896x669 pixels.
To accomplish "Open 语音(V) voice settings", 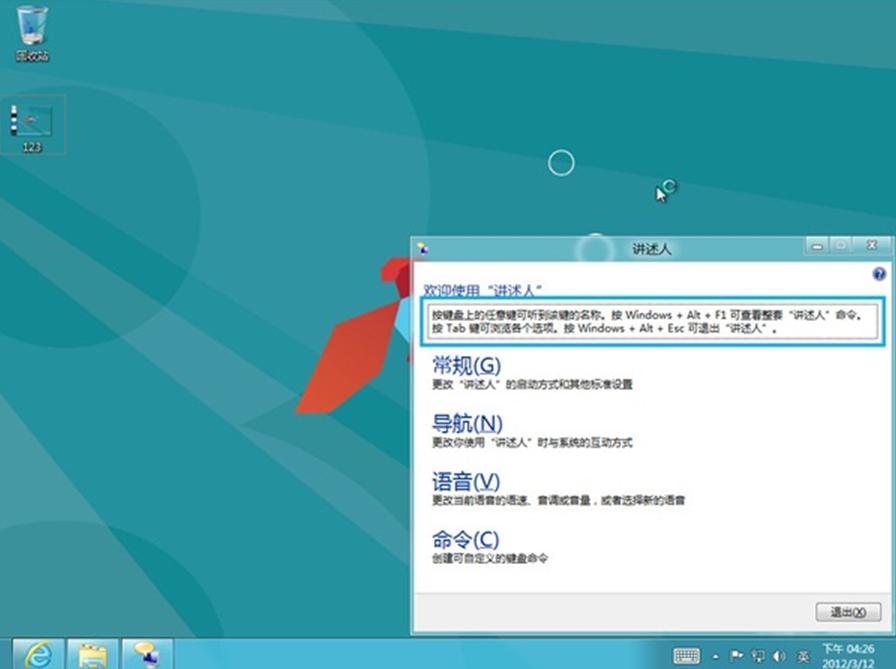I will pyautogui.click(x=466, y=482).
